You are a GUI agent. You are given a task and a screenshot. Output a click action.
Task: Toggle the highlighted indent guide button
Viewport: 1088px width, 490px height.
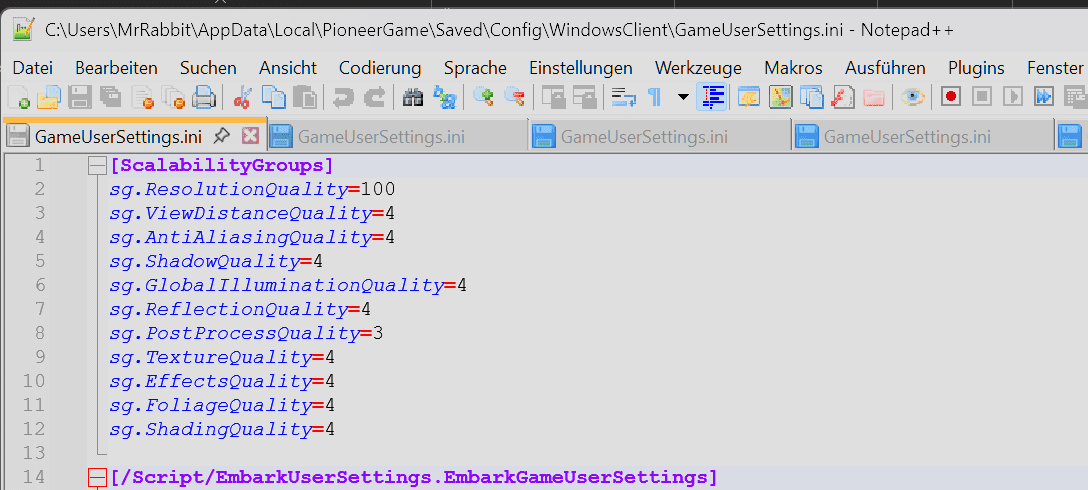(x=713, y=97)
